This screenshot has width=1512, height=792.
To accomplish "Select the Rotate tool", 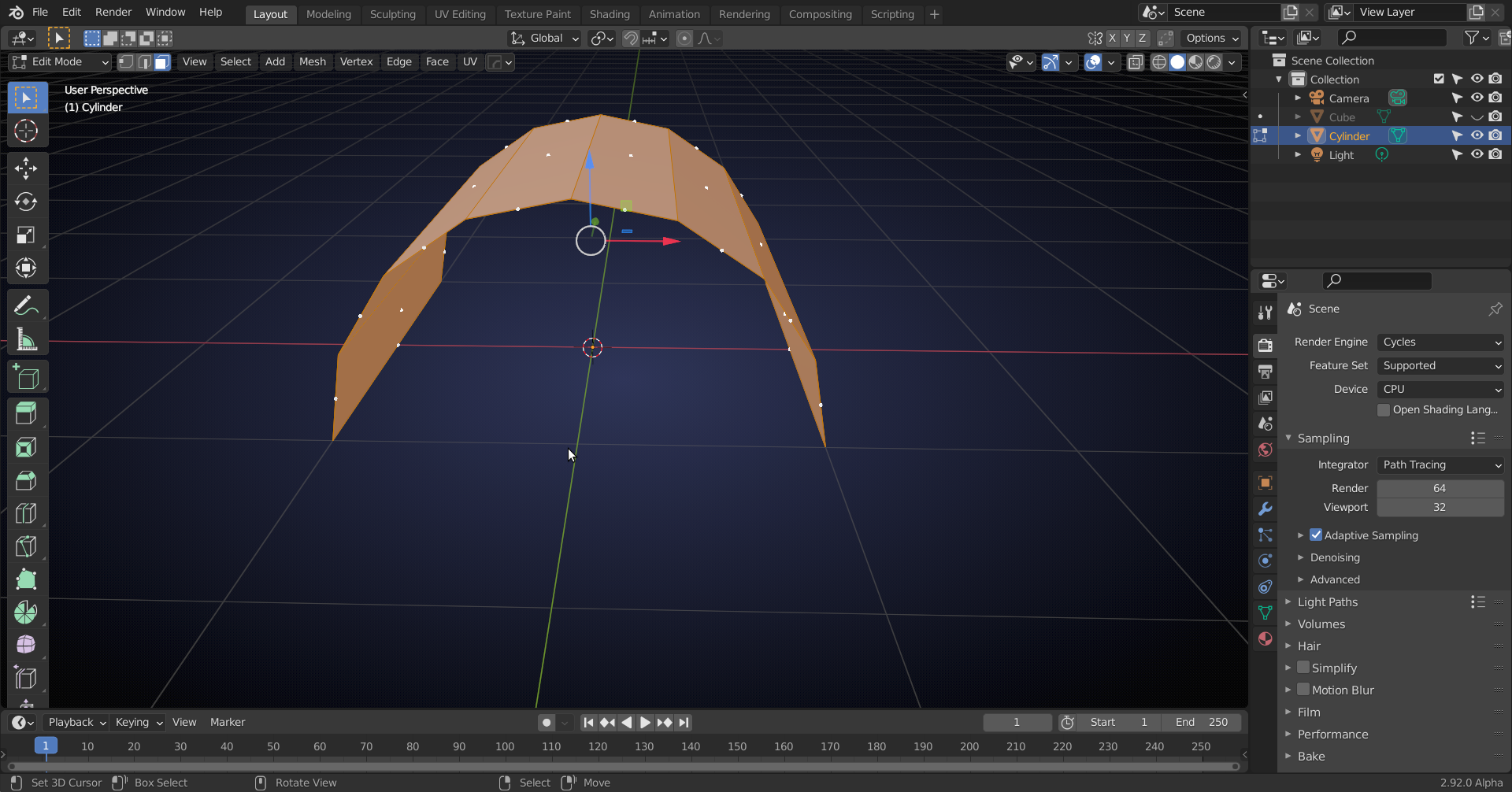I will coord(26,202).
